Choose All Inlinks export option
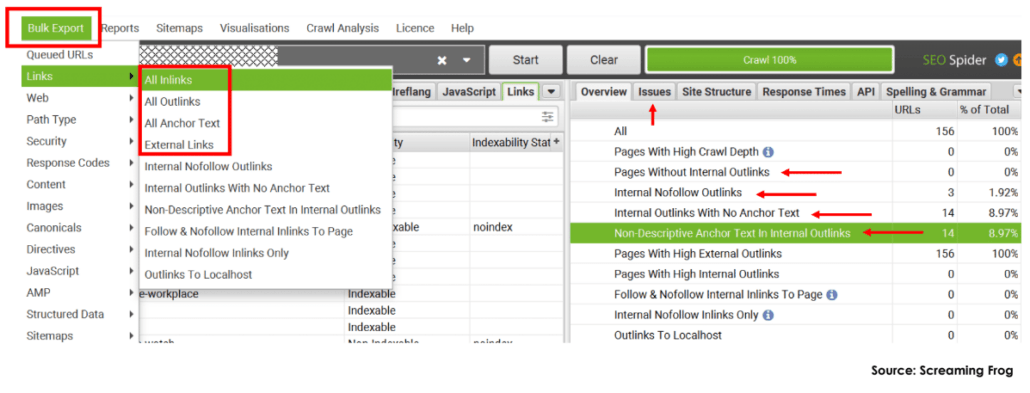Image resolution: width=1030 pixels, height=393 pixels. 266,80
